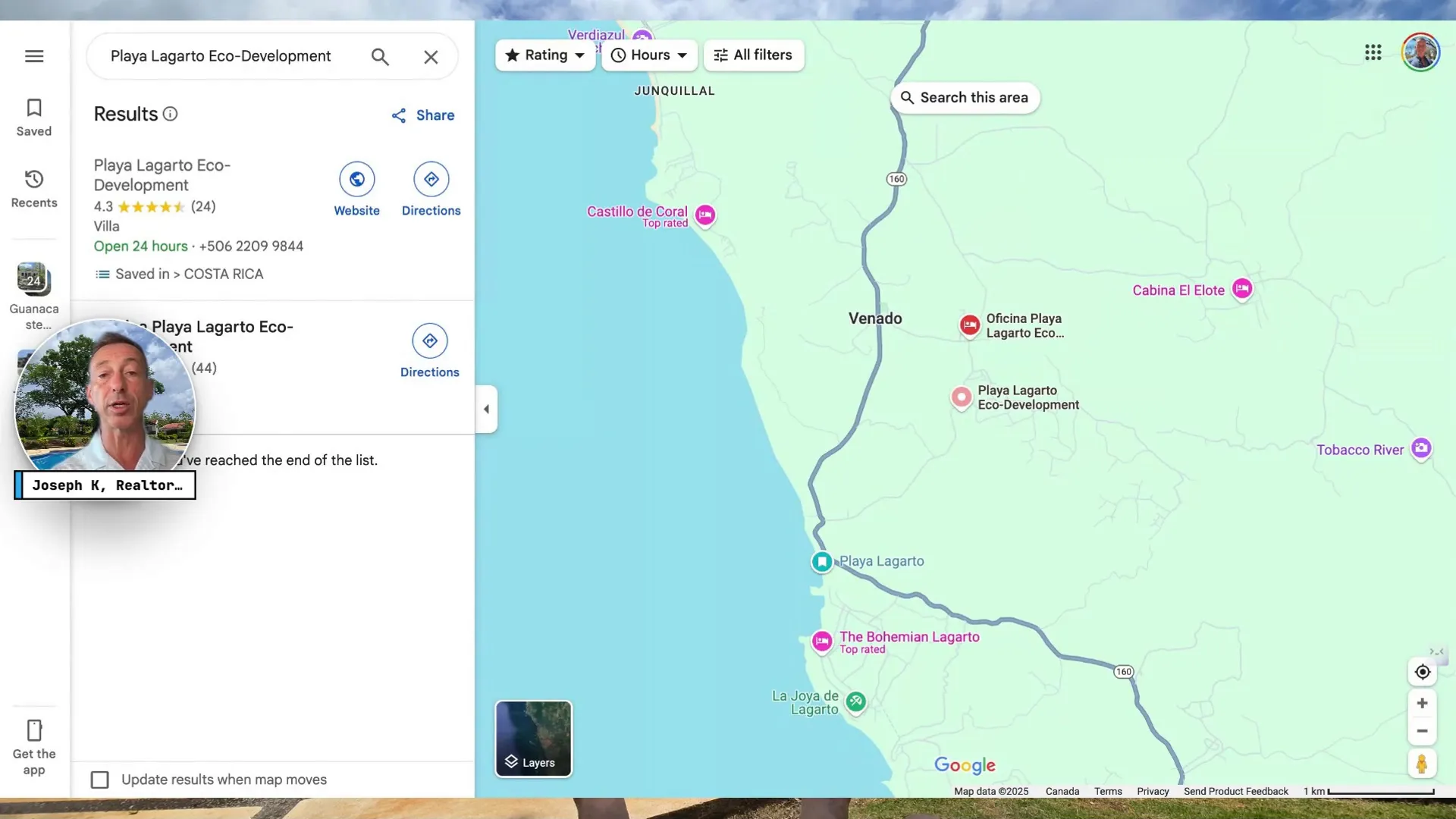The height and width of the screenshot is (819, 1456).
Task: Click the Canada region label in footer
Action: point(1062,791)
